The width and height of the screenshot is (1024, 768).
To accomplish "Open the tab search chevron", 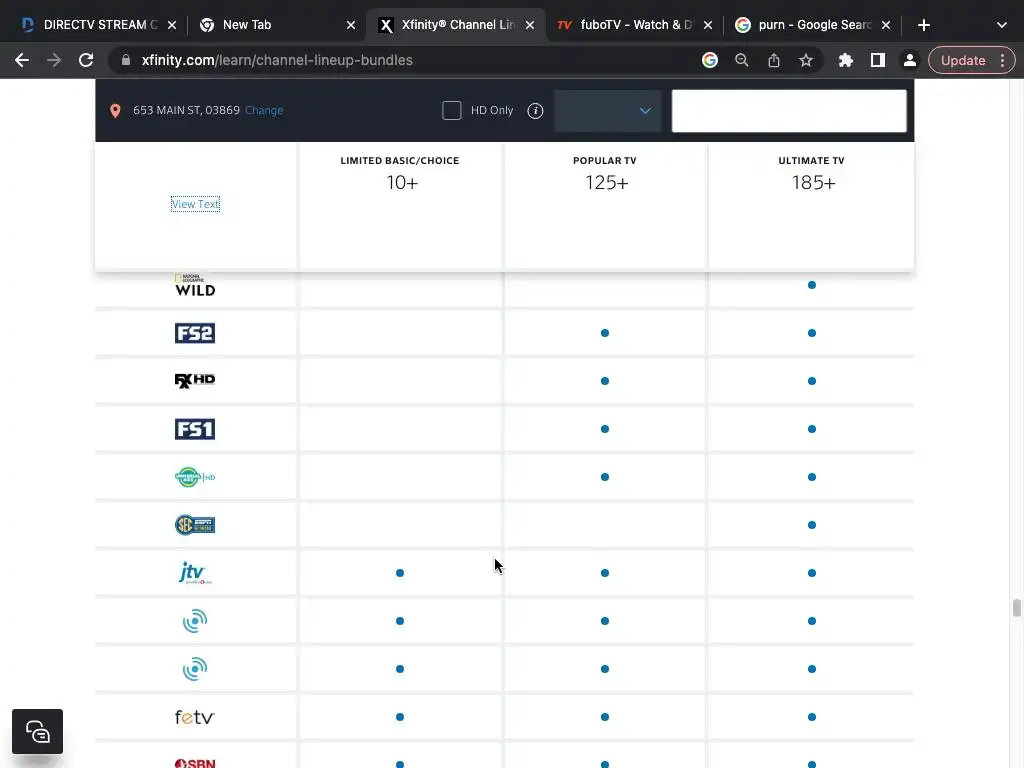I will pyautogui.click(x=1002, y=25).
